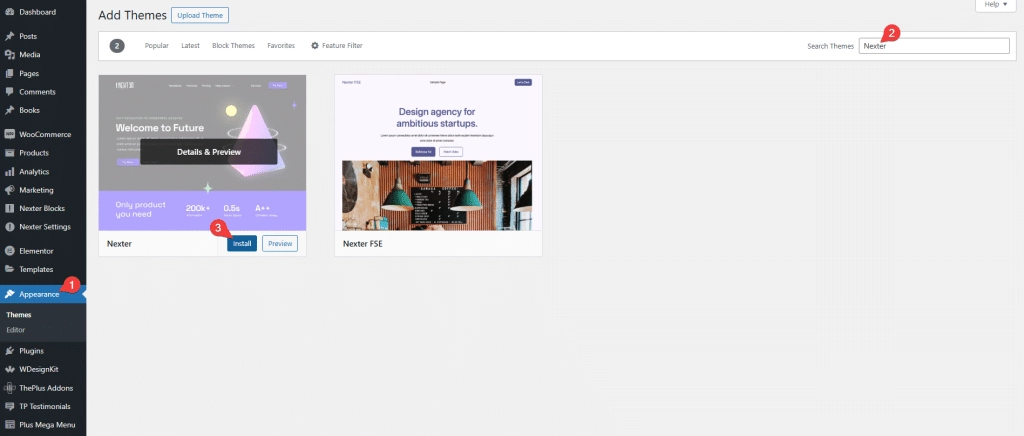Open the Nexter FSE theme thumbnail
The width and height of the screenshot is (1024, 436).
click(438, 152)
